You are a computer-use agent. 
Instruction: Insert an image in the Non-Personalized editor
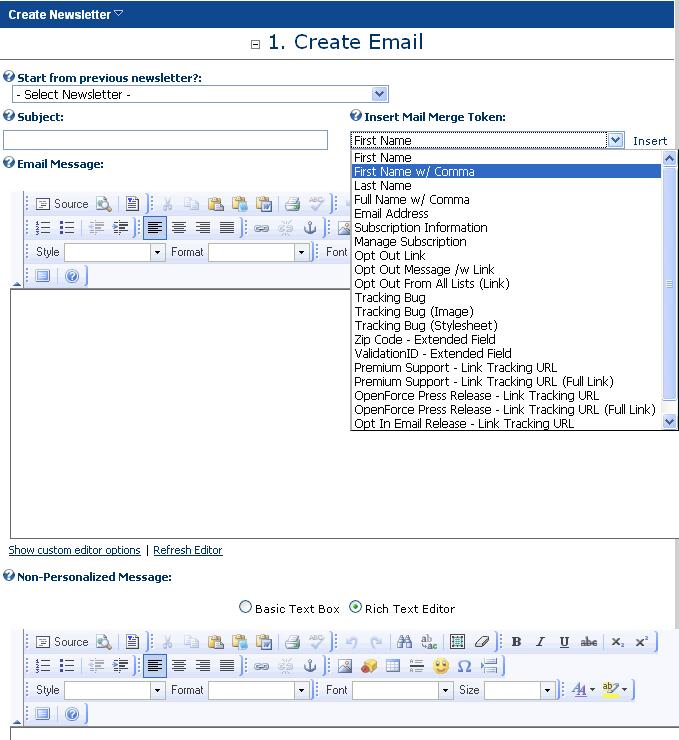tap(345, 666)
